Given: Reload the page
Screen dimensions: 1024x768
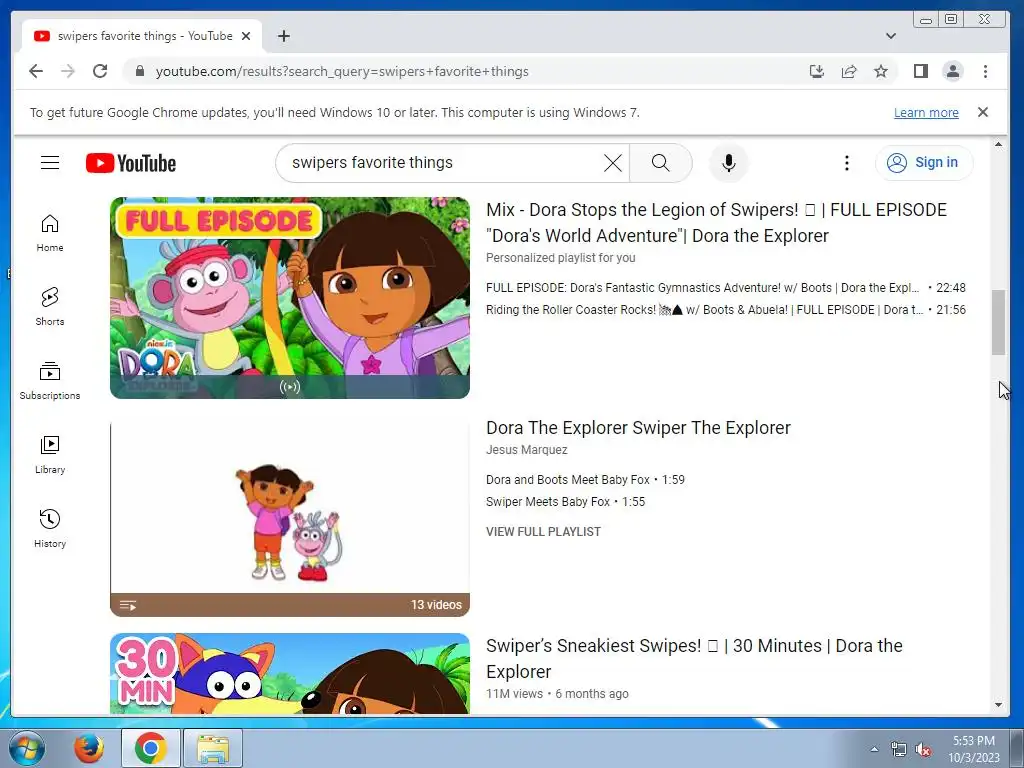Looking at the screenshot, I should [x=100, y=71].
